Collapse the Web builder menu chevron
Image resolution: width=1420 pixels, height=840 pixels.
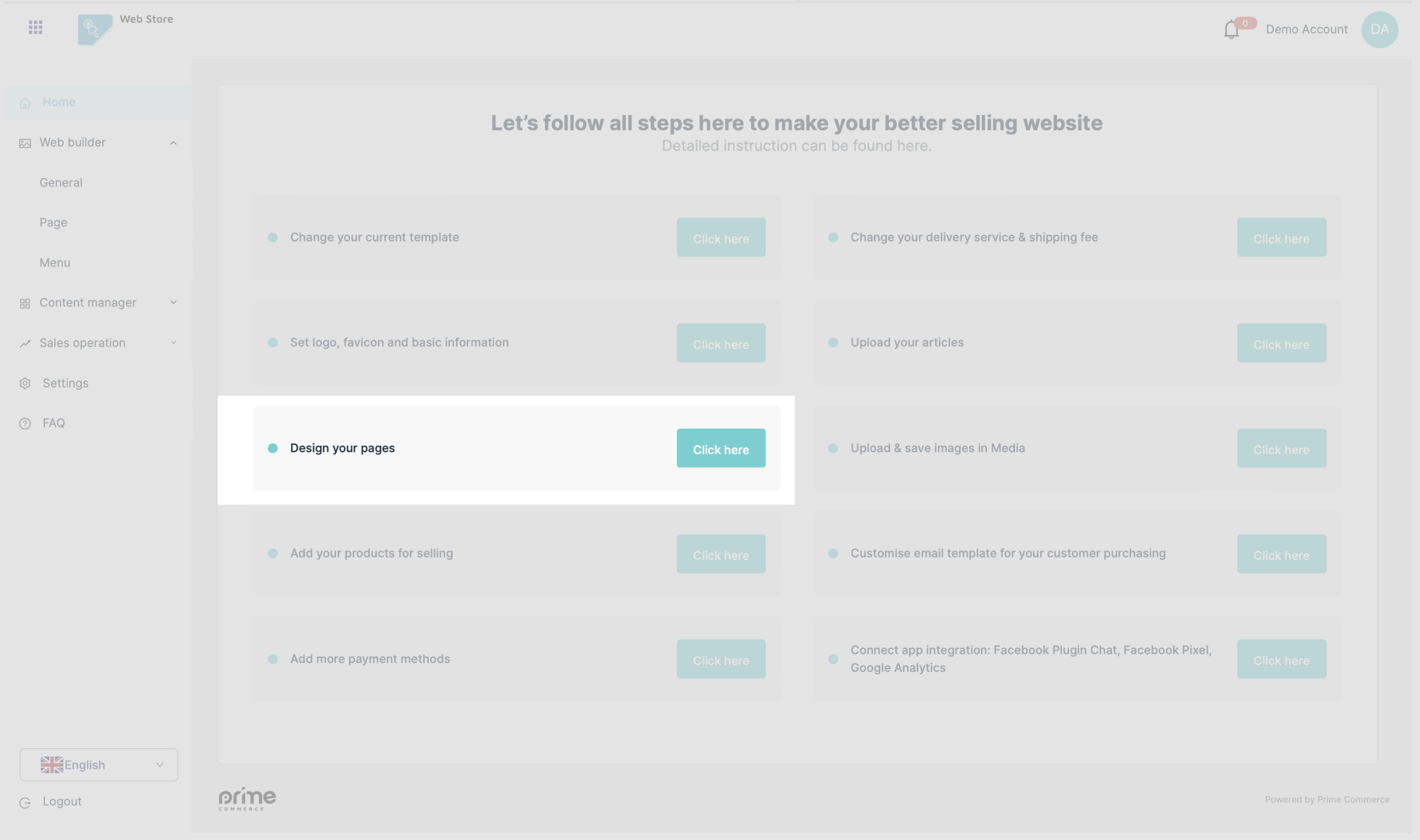tap(173, 143)
